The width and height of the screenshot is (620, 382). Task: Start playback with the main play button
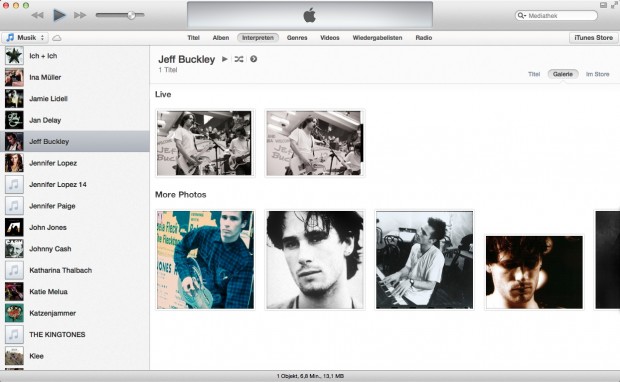pyautogui.click(x=59, y=15)
